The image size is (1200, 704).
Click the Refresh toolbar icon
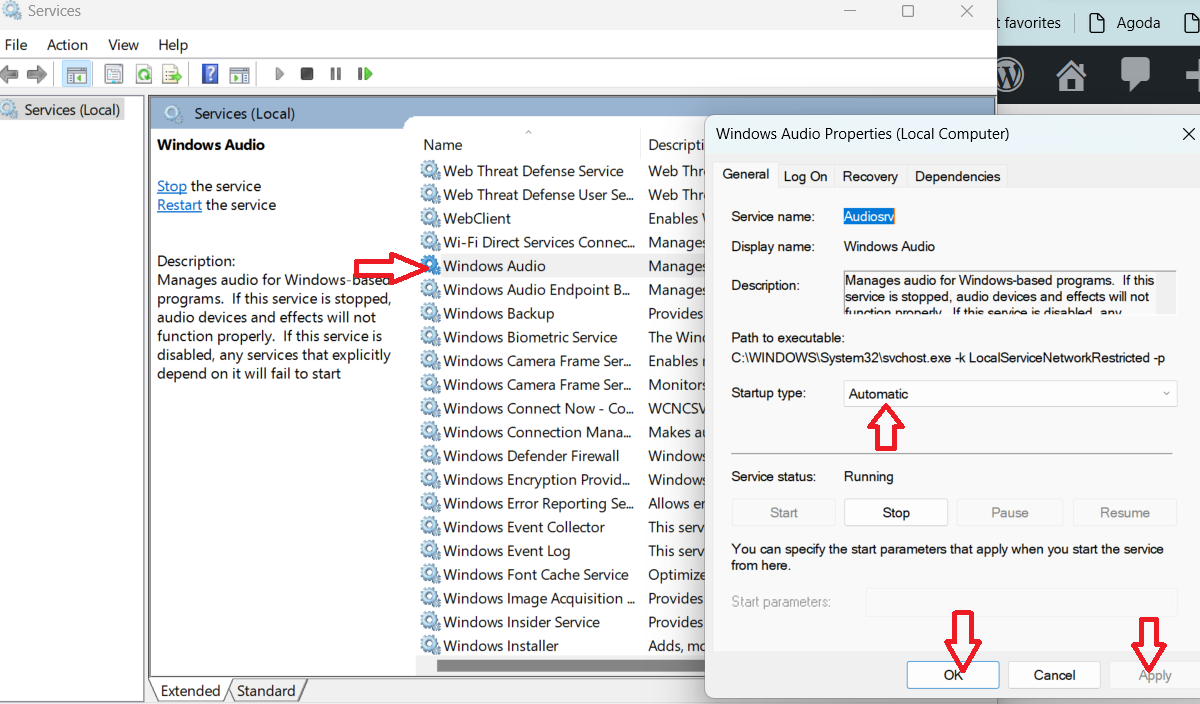(143, 74)
